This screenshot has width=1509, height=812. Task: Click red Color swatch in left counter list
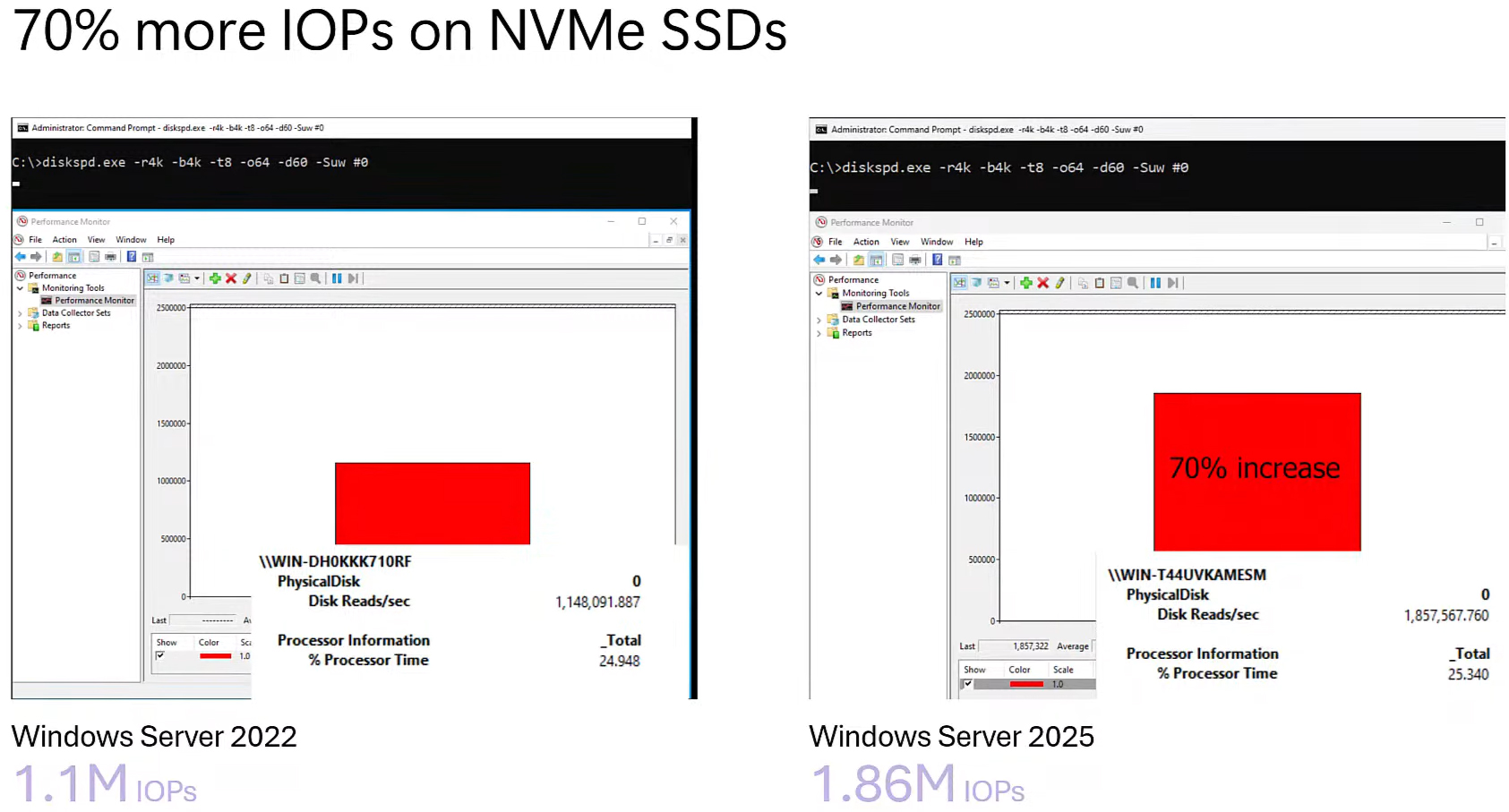pos(215,656)
